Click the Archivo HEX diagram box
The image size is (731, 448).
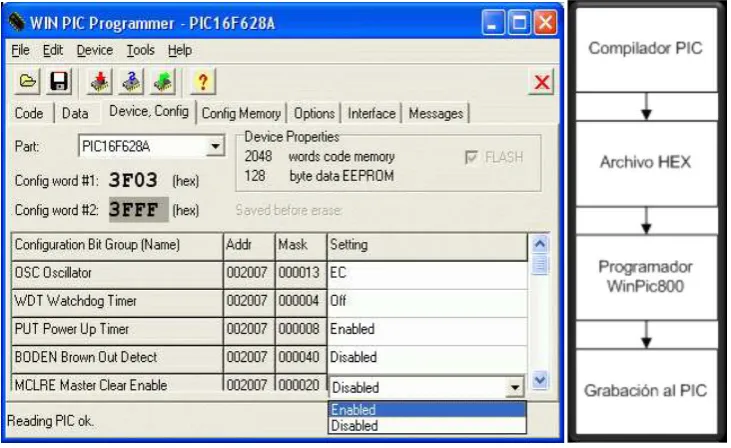646,163
